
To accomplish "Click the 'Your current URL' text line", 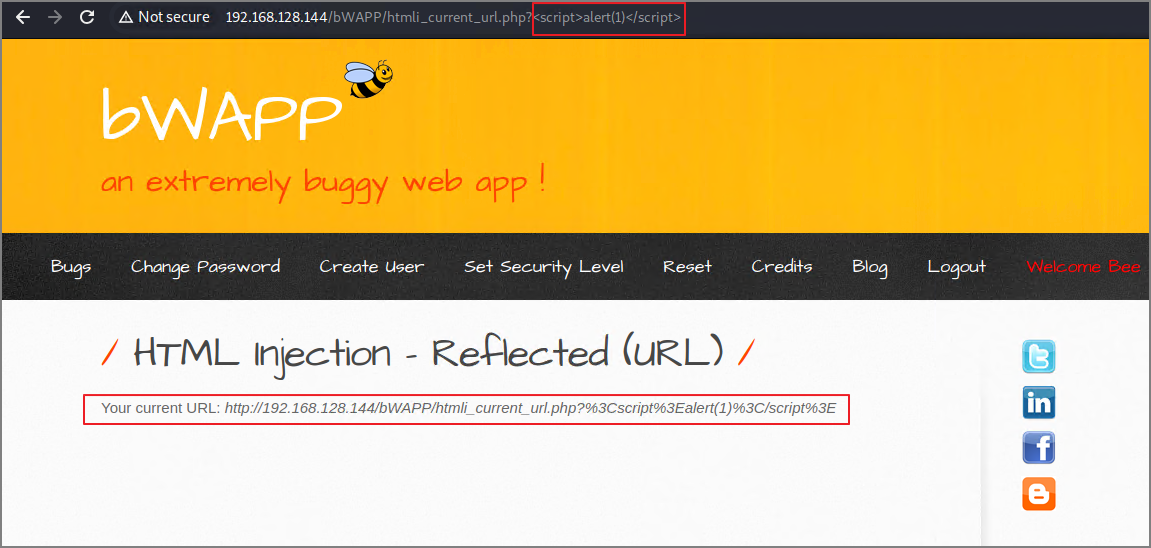I will (x=468, y=409).
